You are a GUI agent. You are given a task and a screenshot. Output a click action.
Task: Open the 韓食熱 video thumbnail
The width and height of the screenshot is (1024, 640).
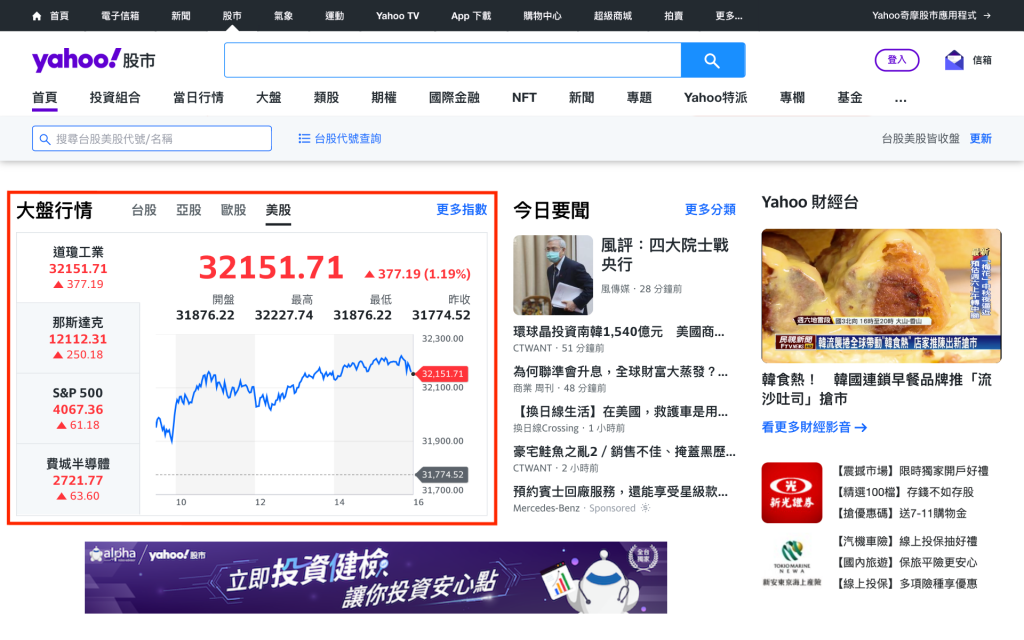pos(881,295)
